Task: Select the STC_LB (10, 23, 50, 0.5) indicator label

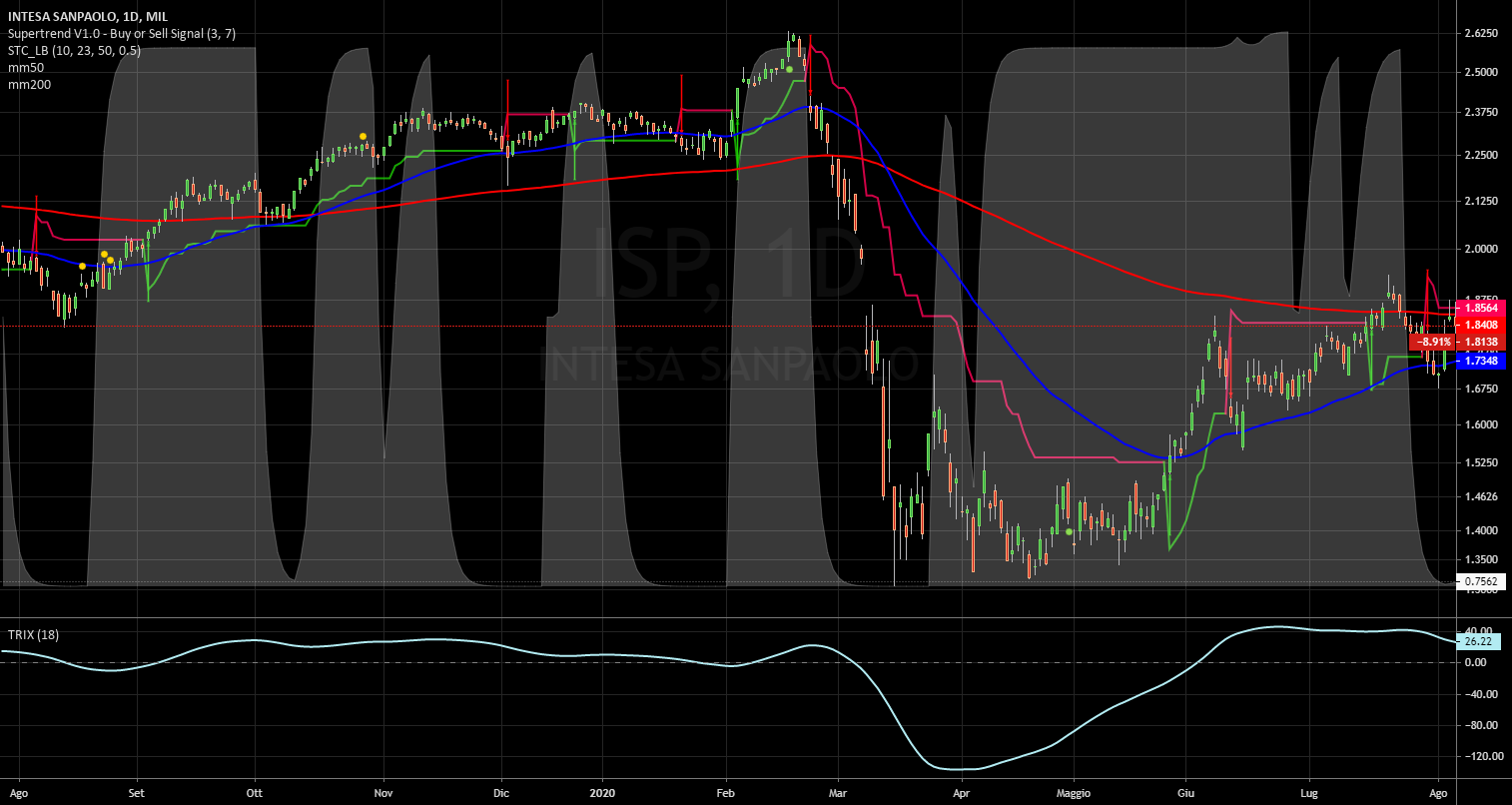Action: tap(74, 51)
